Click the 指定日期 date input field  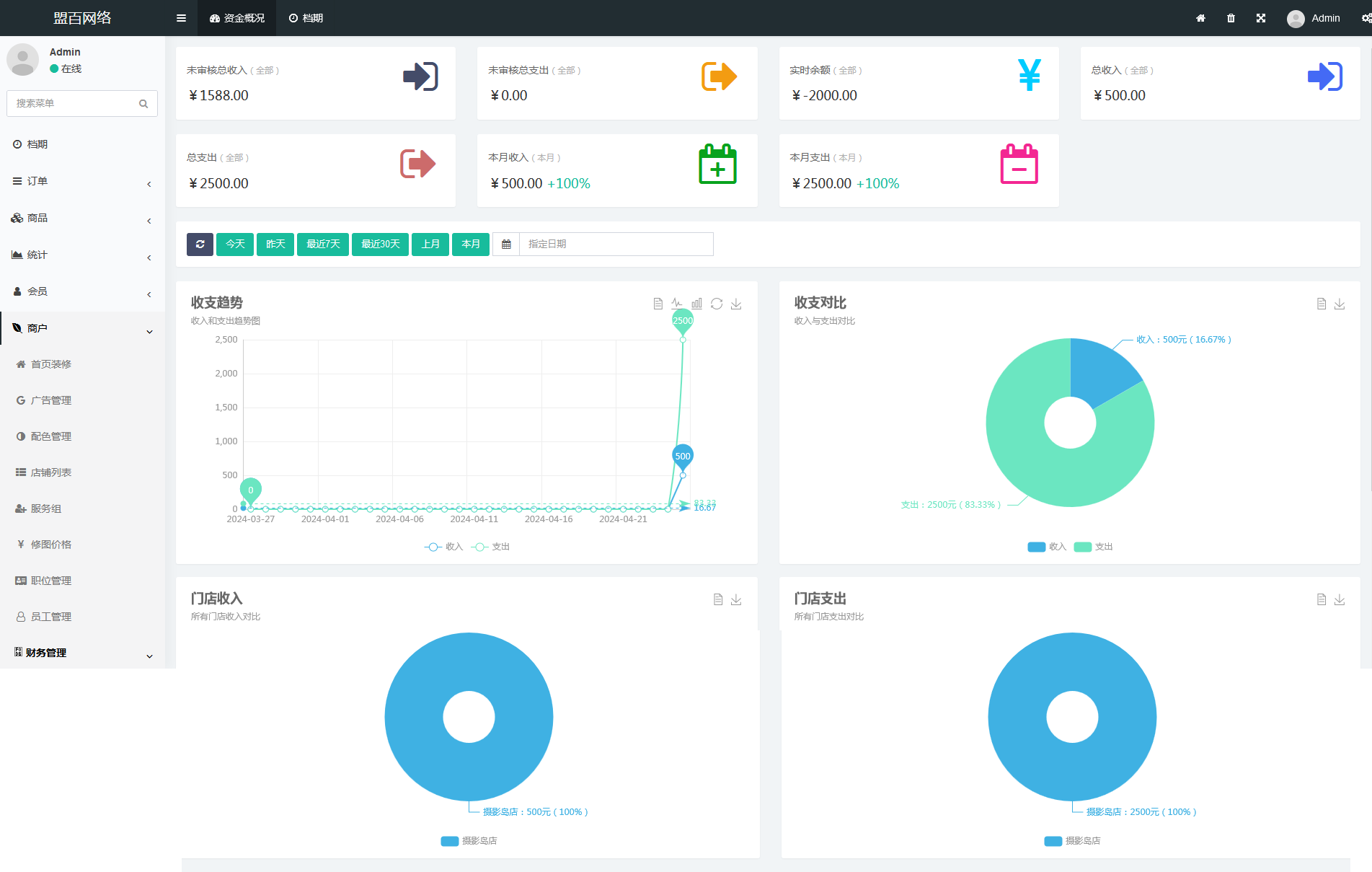pos(616,245)
